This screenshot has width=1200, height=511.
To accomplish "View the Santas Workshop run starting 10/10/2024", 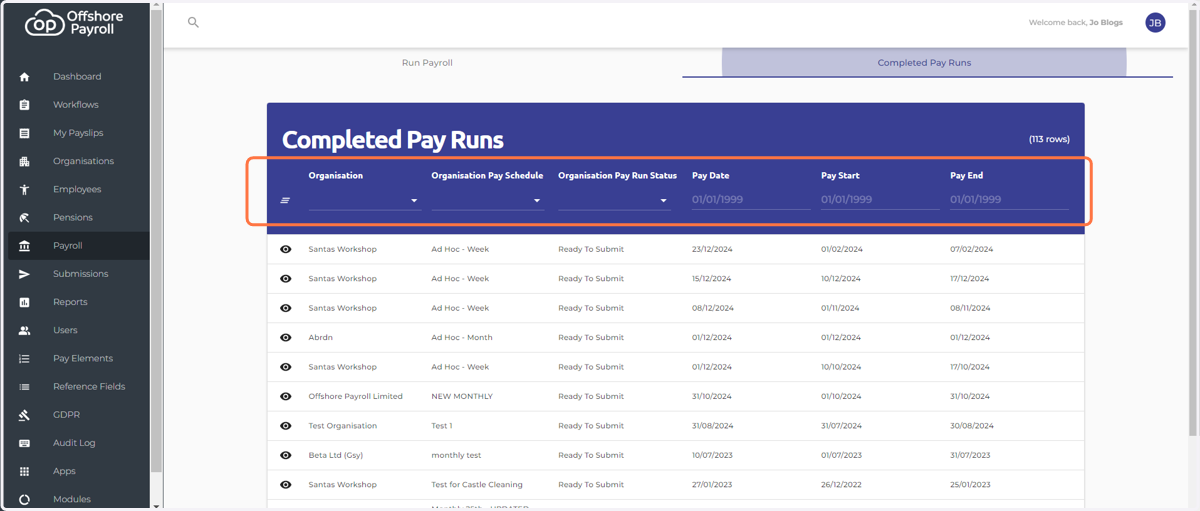I will tap(286, 367).
